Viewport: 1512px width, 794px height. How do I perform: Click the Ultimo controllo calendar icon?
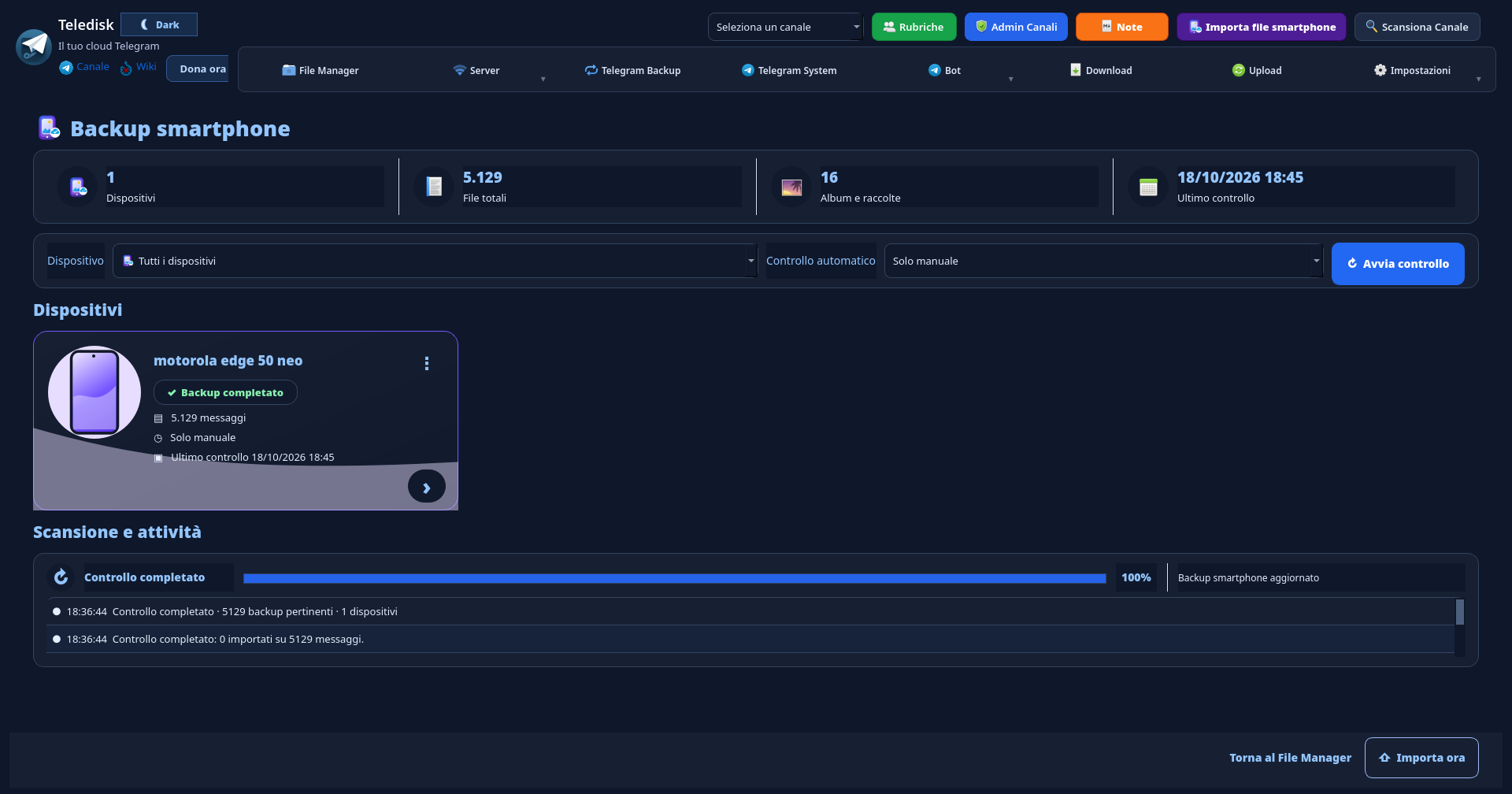[x=1148, y=187]
